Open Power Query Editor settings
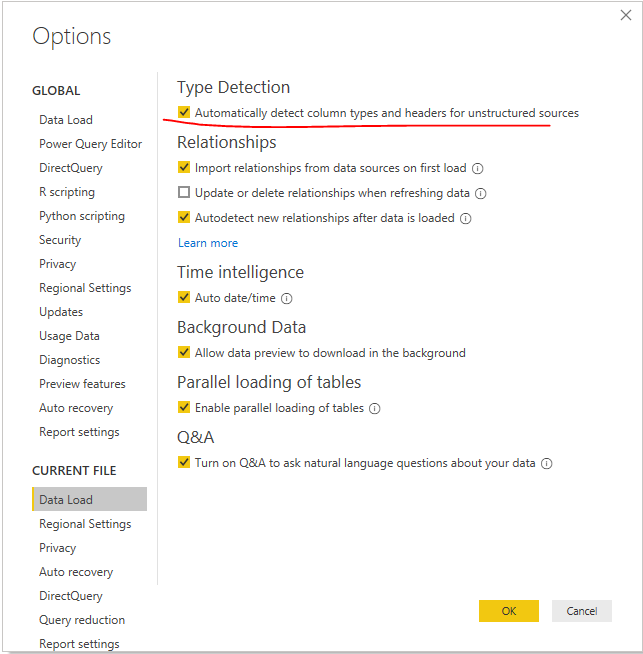 click(x=90, y=144)
